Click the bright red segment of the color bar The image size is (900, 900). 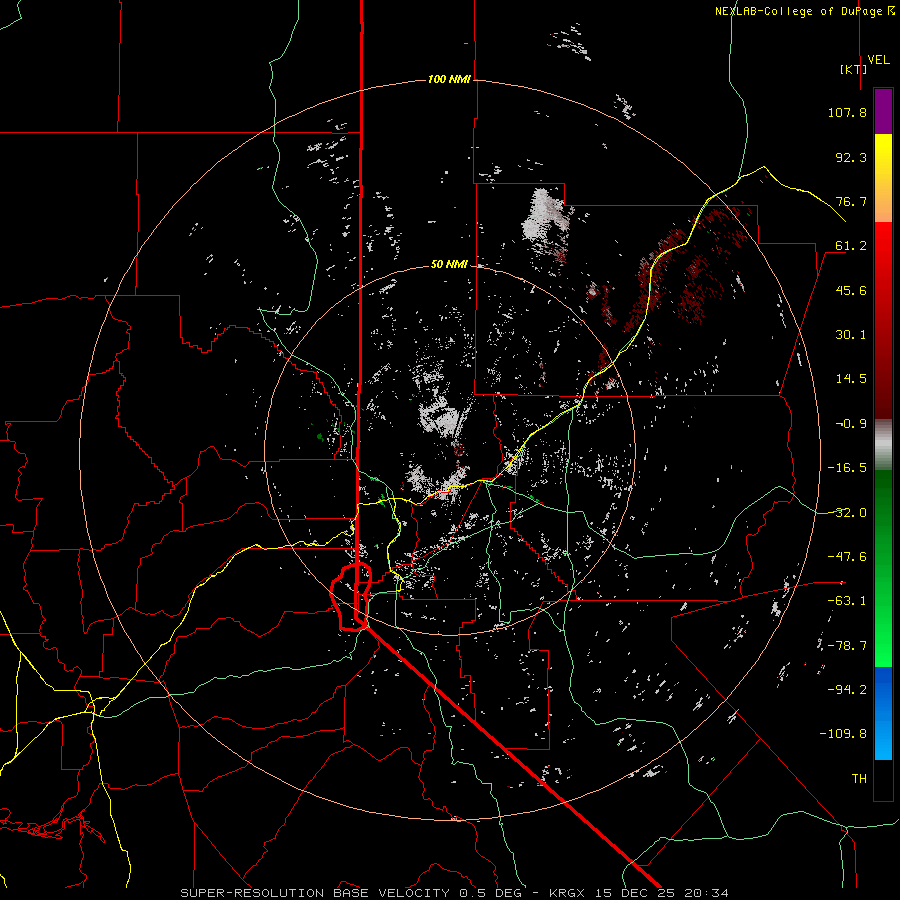click(883, 247)
